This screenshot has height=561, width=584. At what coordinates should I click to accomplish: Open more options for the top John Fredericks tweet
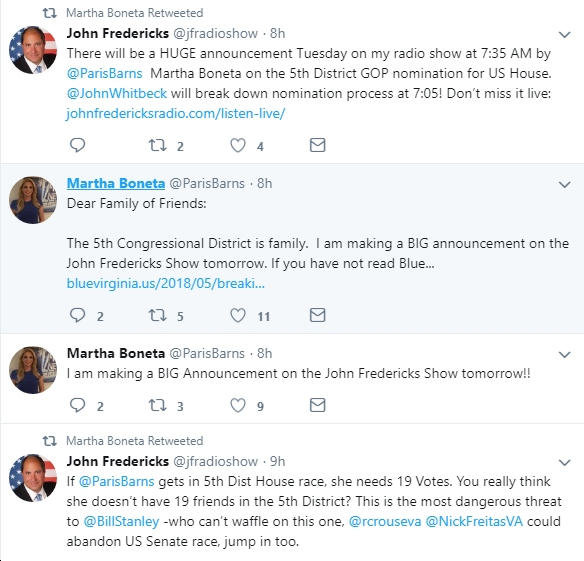click(x=565, y=35)
